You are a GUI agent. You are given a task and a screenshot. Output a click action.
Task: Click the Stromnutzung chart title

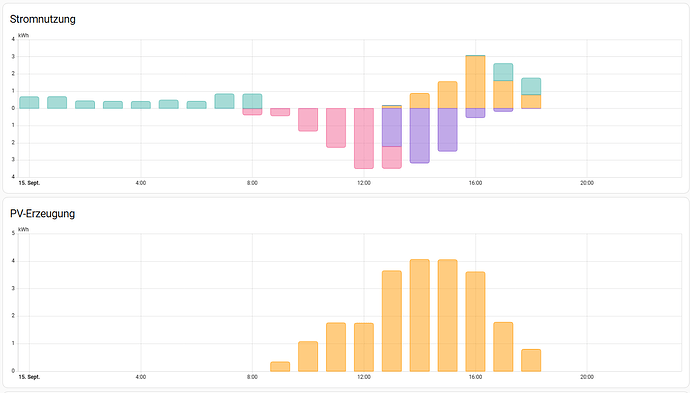43,19
